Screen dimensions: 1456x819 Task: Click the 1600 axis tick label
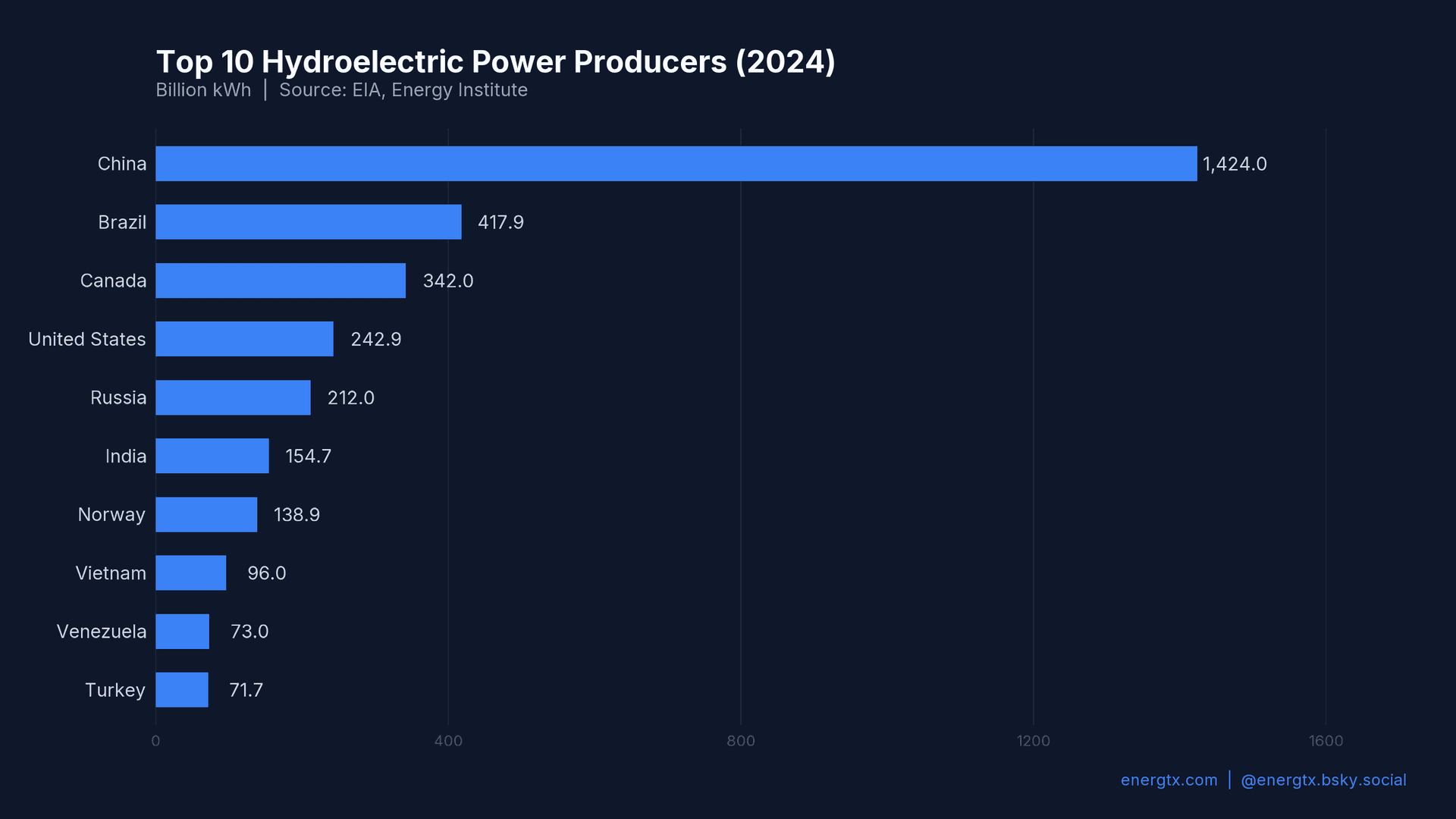click(x=1326, y=742)
